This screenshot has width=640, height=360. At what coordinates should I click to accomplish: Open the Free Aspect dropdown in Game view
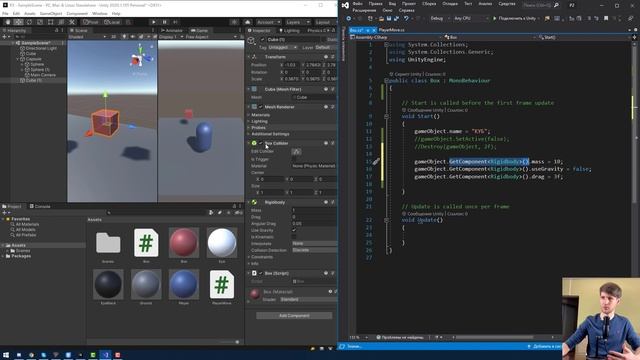tap(210, 37)
